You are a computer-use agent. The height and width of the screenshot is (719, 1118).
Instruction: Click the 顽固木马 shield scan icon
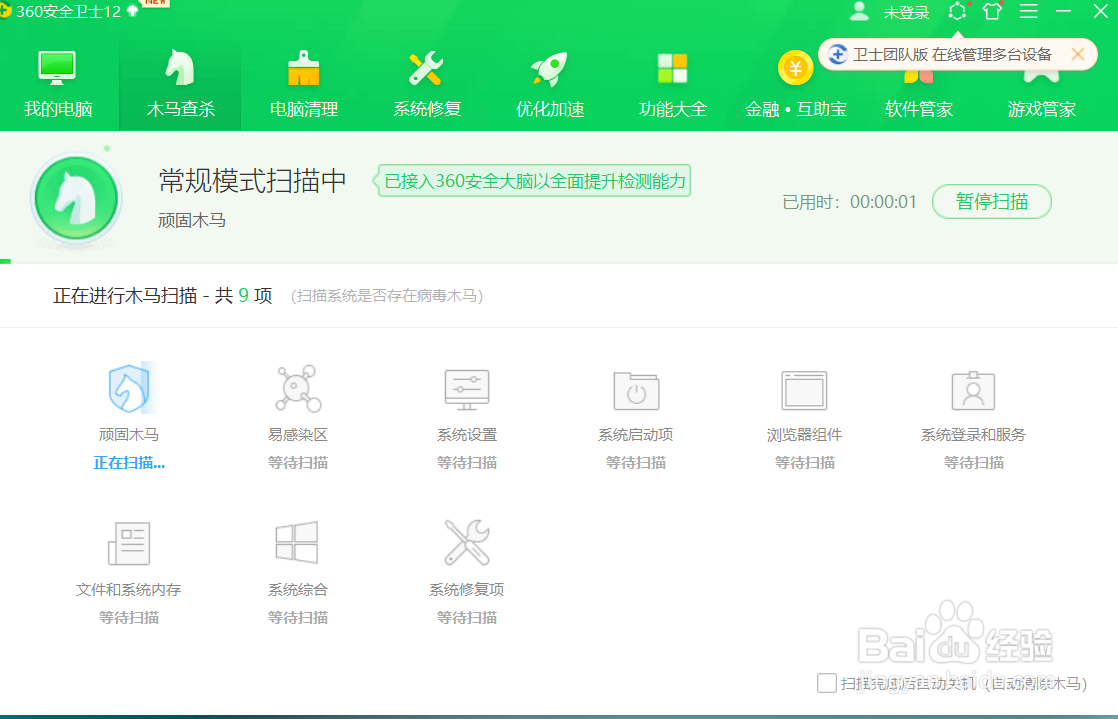(129, 389)
